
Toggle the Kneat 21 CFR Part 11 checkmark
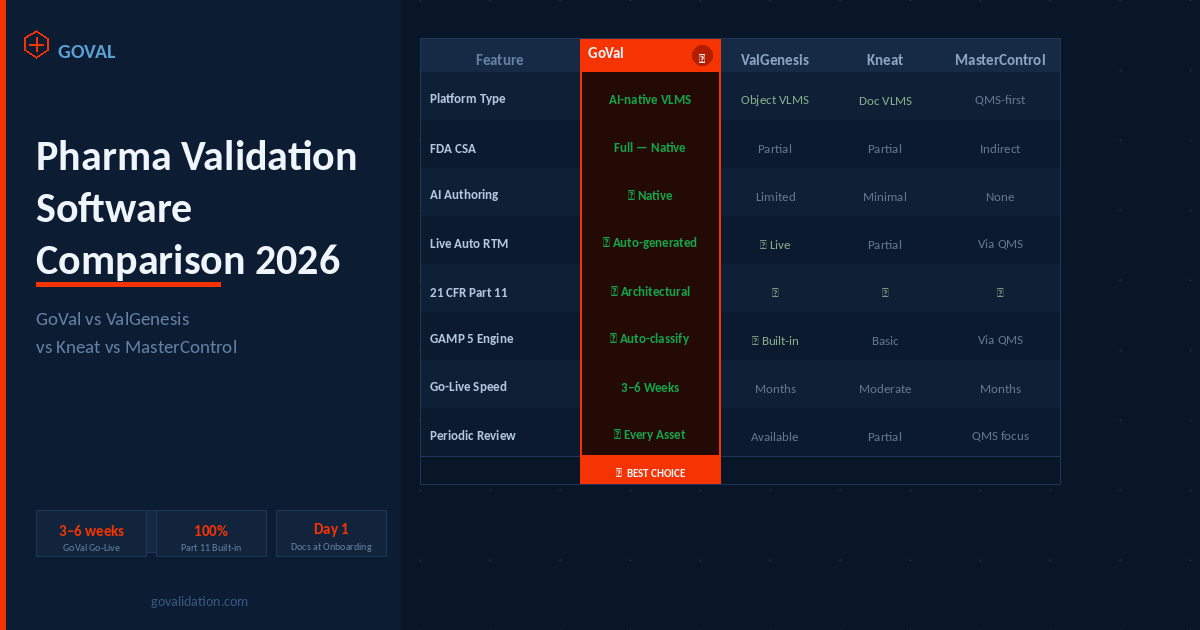[885, 291]
